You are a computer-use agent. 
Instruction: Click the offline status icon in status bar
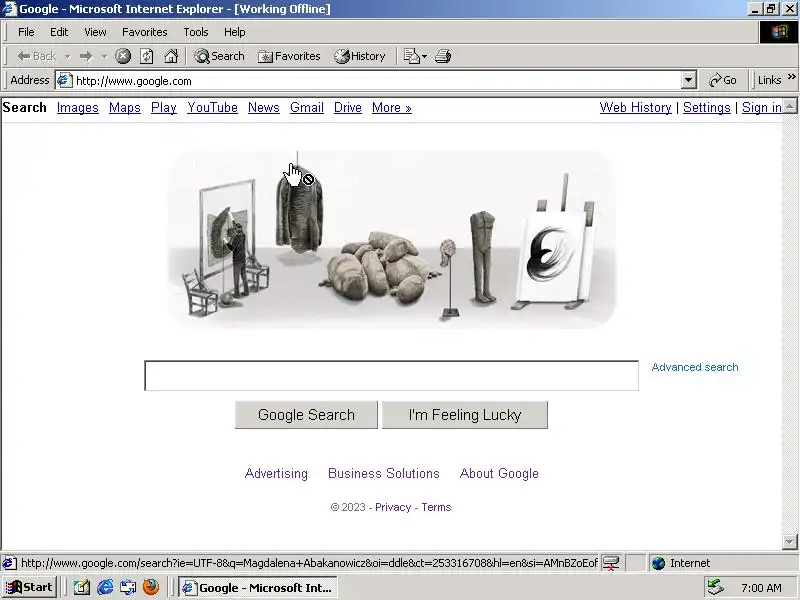(611, 563)
